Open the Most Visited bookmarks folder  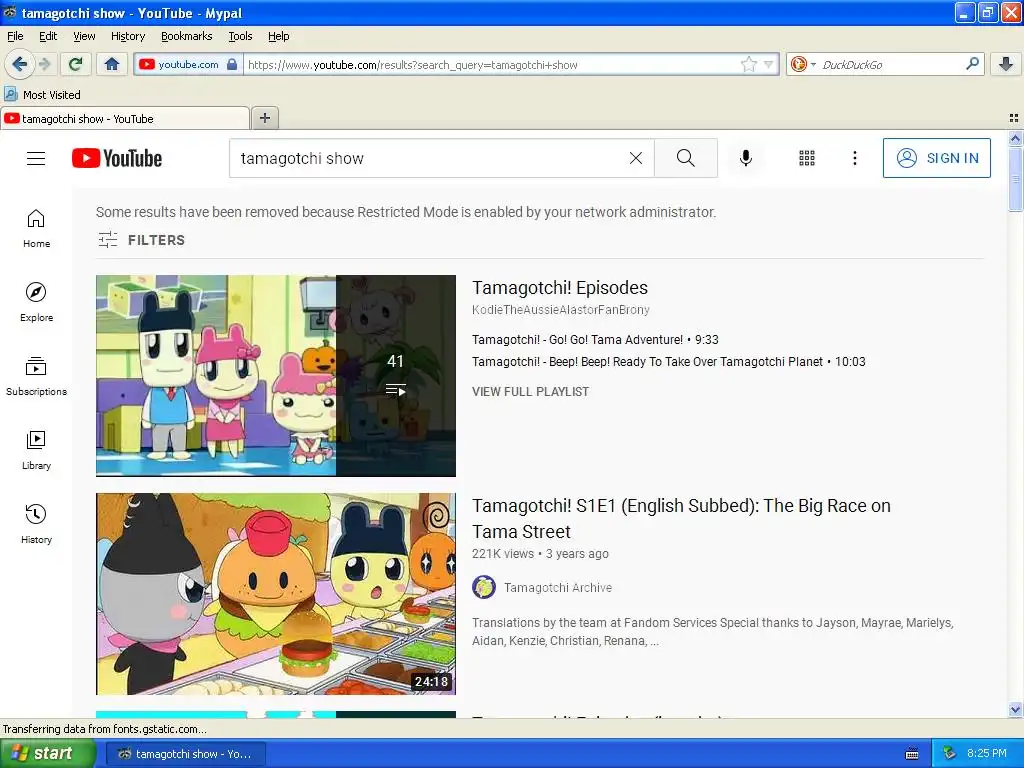42,95
